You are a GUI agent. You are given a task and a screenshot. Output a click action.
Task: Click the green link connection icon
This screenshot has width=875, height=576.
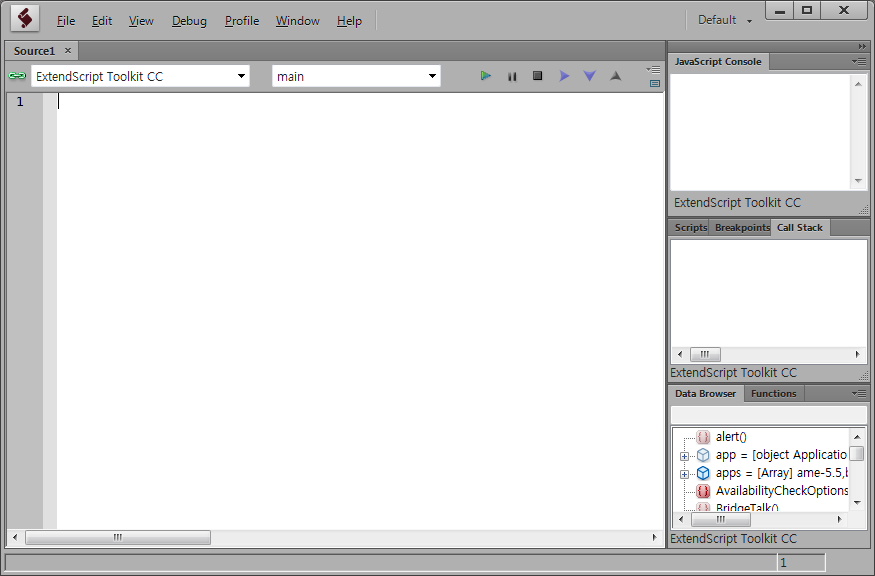[17, 76]
